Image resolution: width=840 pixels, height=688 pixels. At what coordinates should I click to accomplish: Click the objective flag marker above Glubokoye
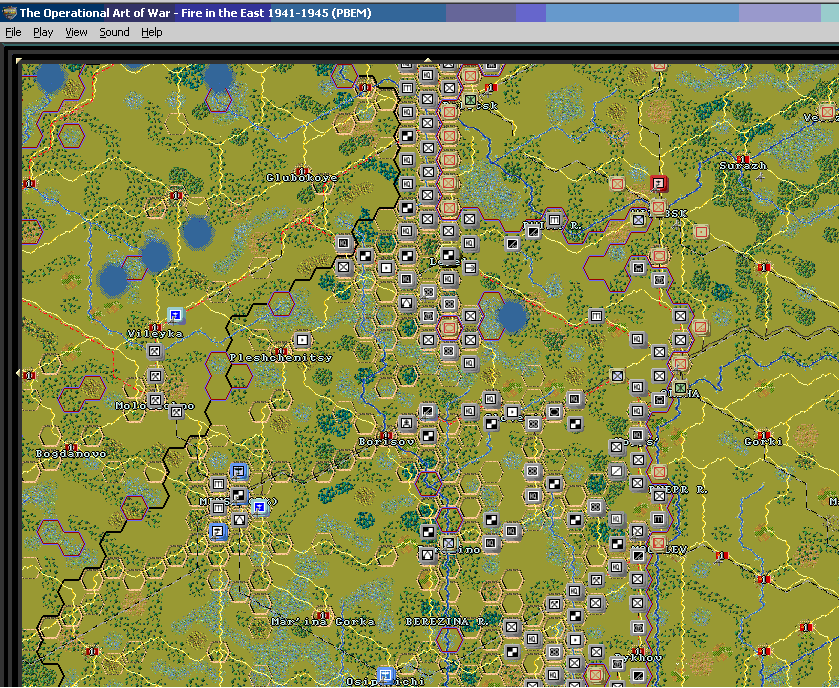point(302,171)
